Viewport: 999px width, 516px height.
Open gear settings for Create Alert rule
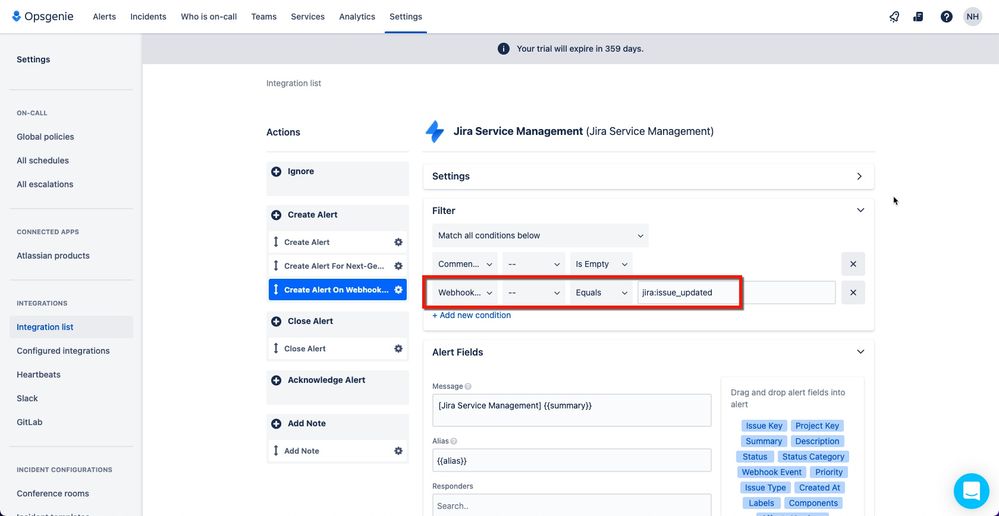398,242
